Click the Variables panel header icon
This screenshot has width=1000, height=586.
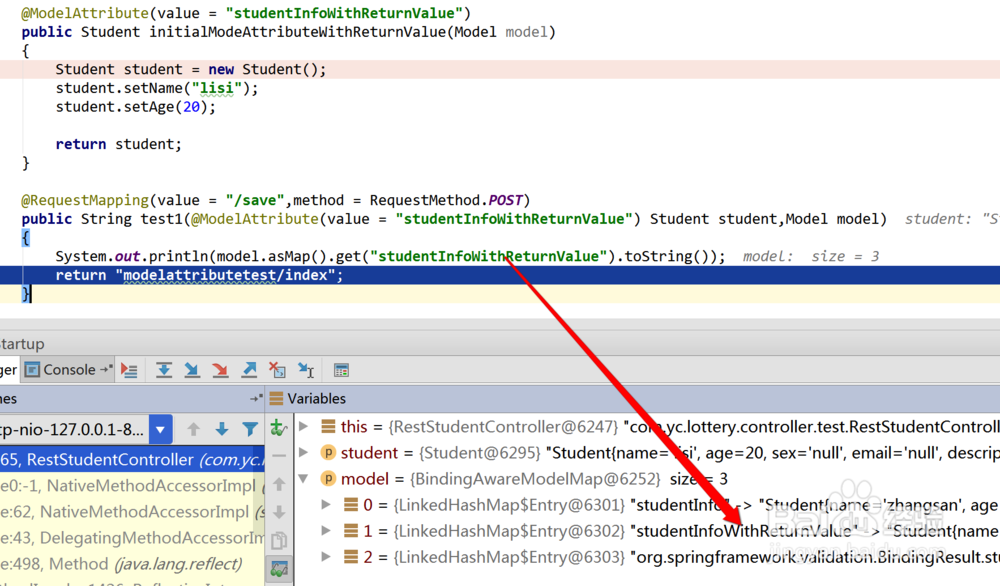(276, 399)
